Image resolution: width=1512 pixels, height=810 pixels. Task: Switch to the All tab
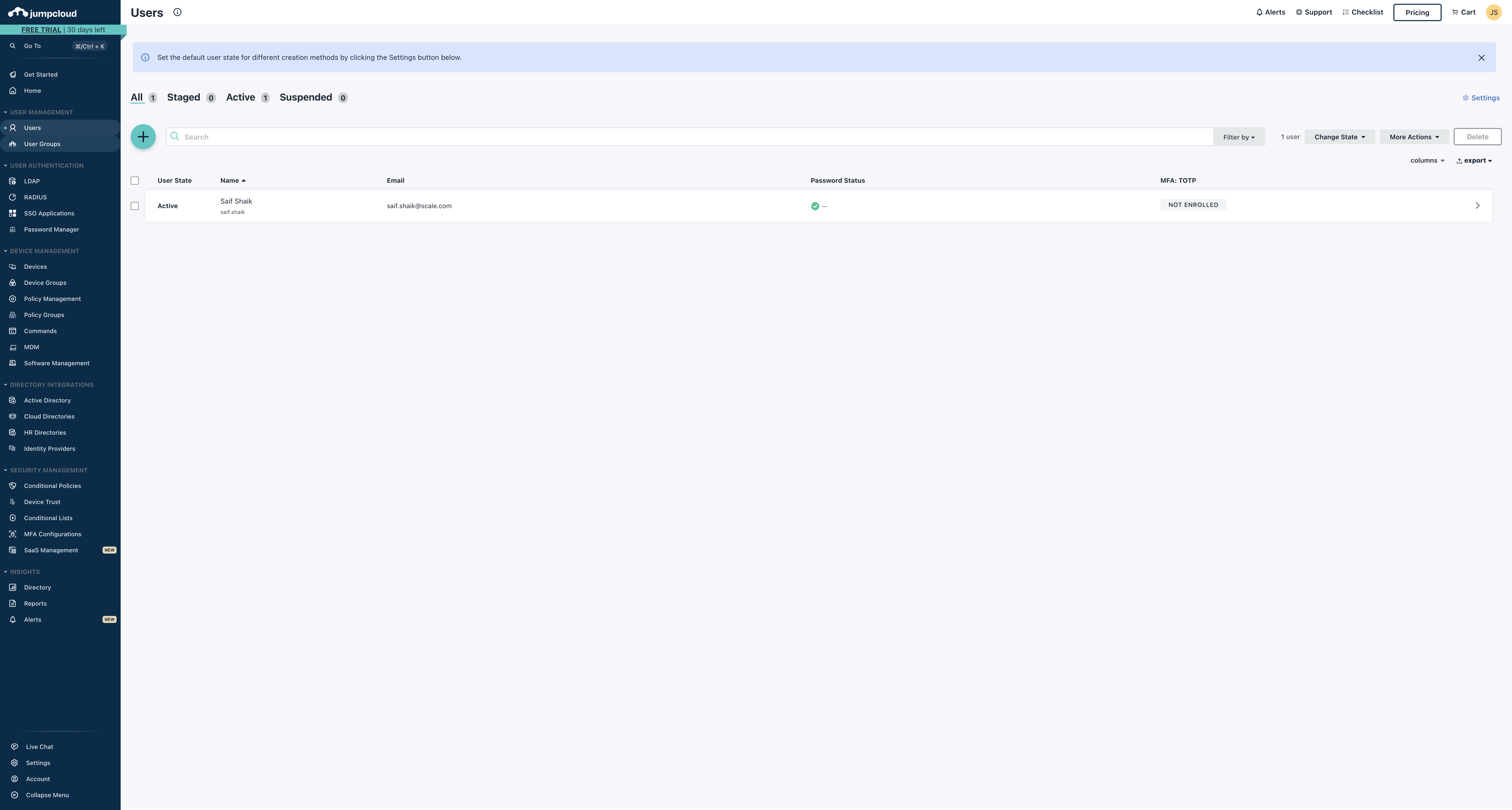click(143, 98)
